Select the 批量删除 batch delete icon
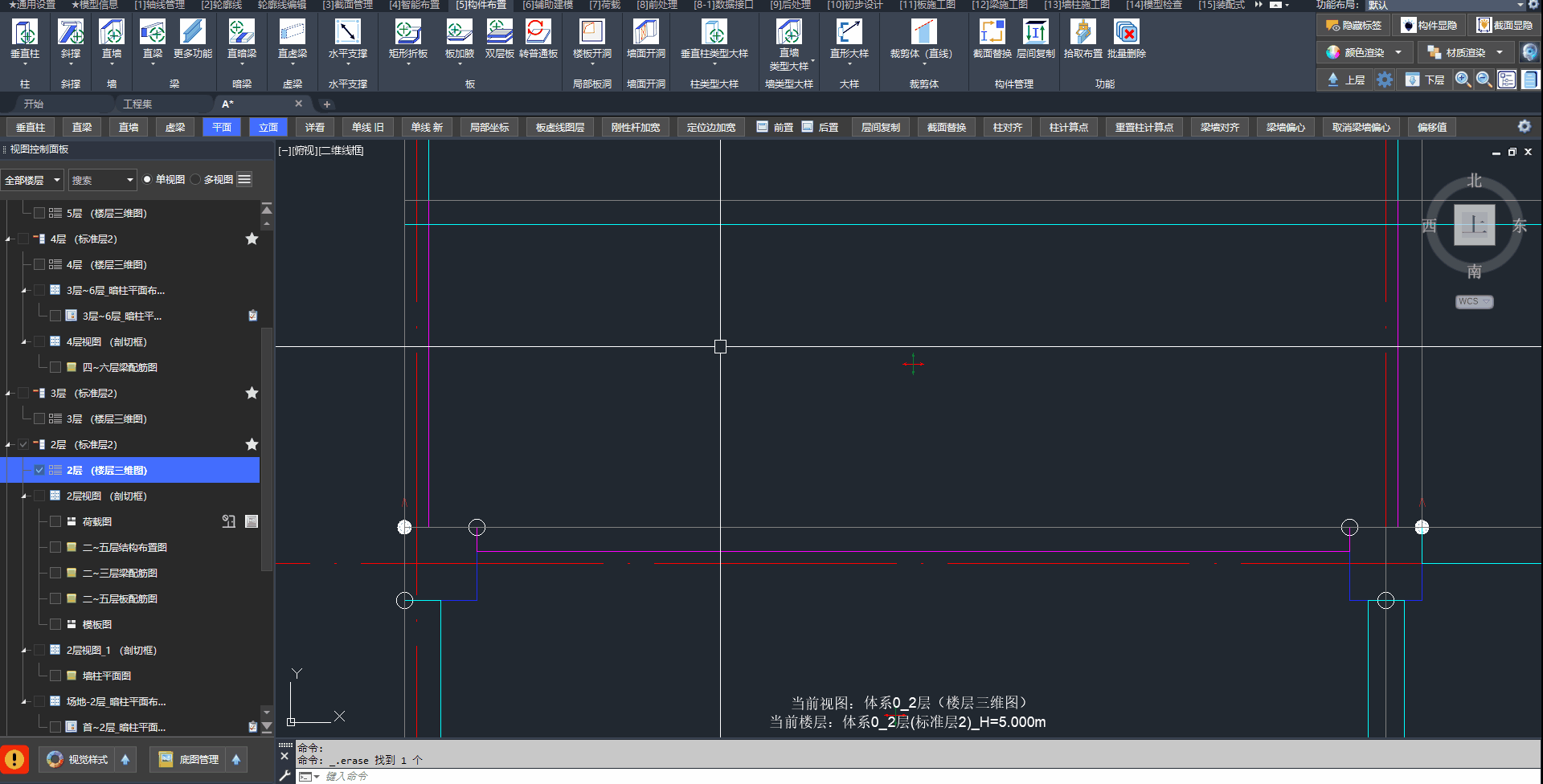The height and width of the screenshot is (784, 1543). [1126, 33]
